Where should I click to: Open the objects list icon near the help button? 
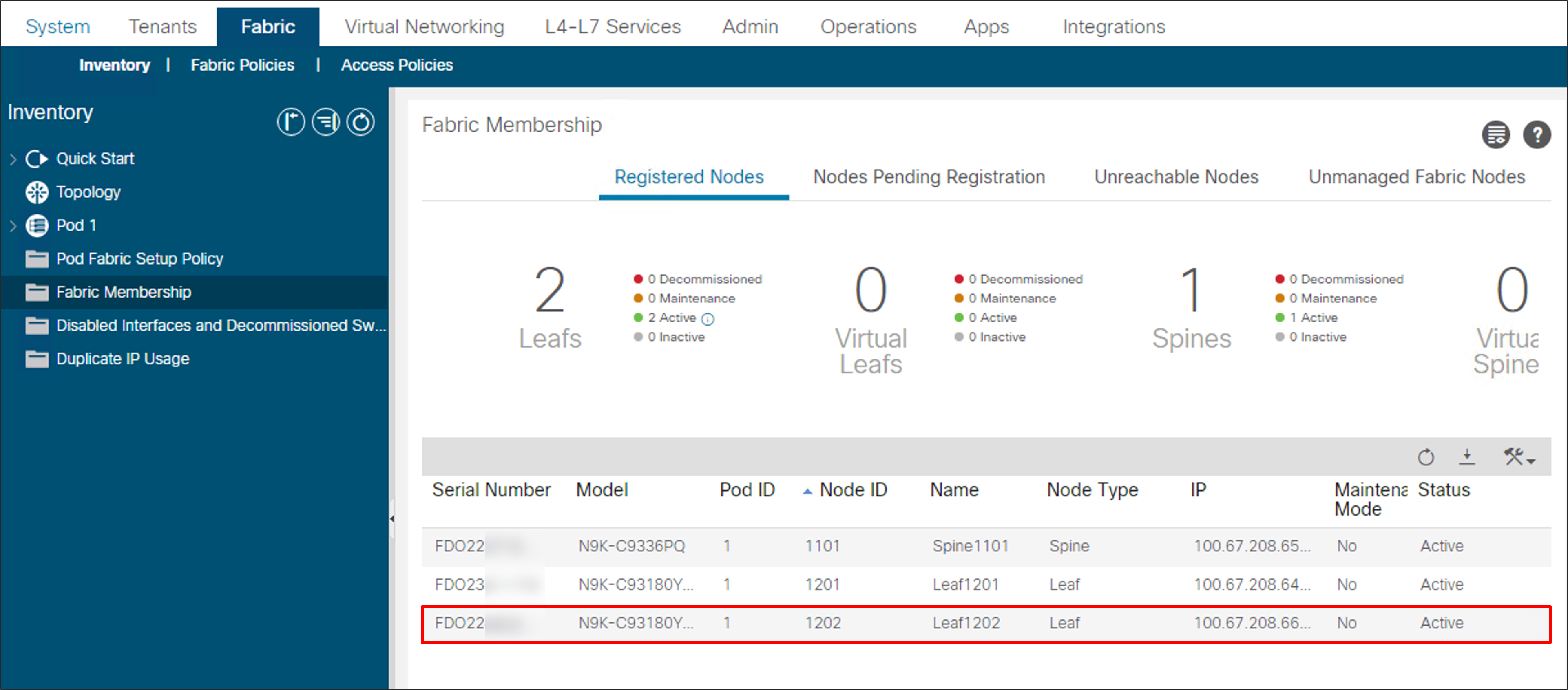[x=1495, y=134]
